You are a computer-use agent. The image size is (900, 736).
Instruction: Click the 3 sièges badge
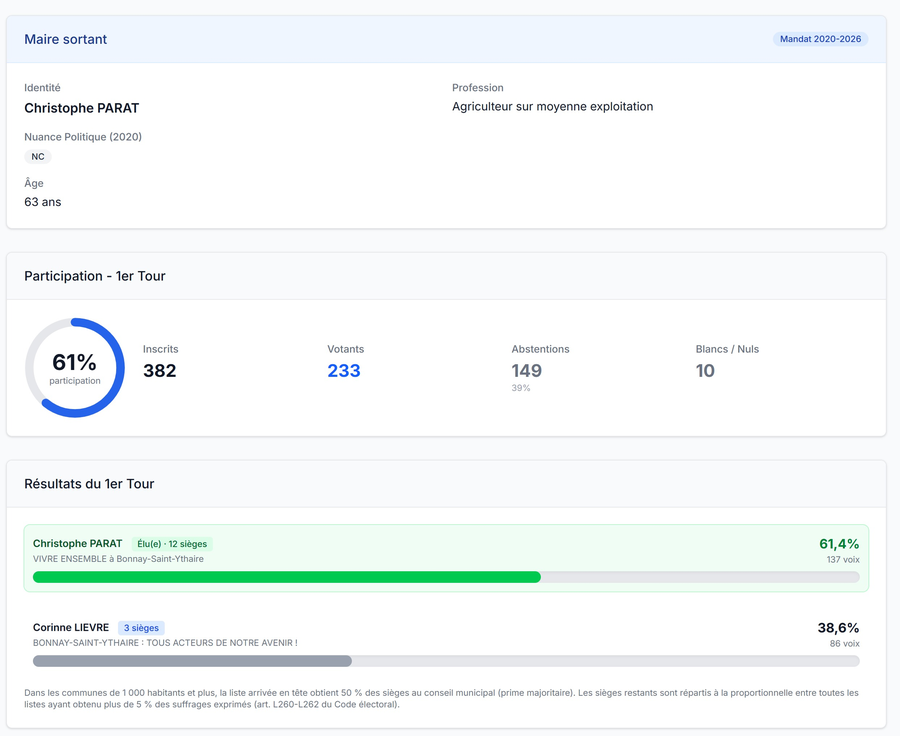point(141,628)
